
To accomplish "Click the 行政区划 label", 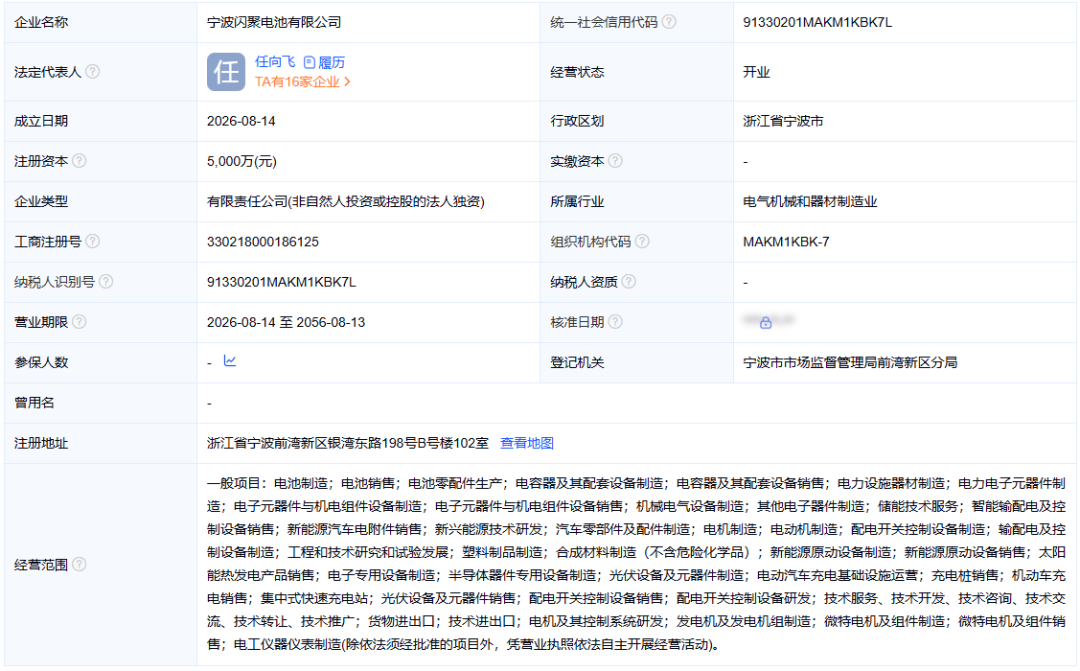I will pyautogui.click(x=577, y=121).
